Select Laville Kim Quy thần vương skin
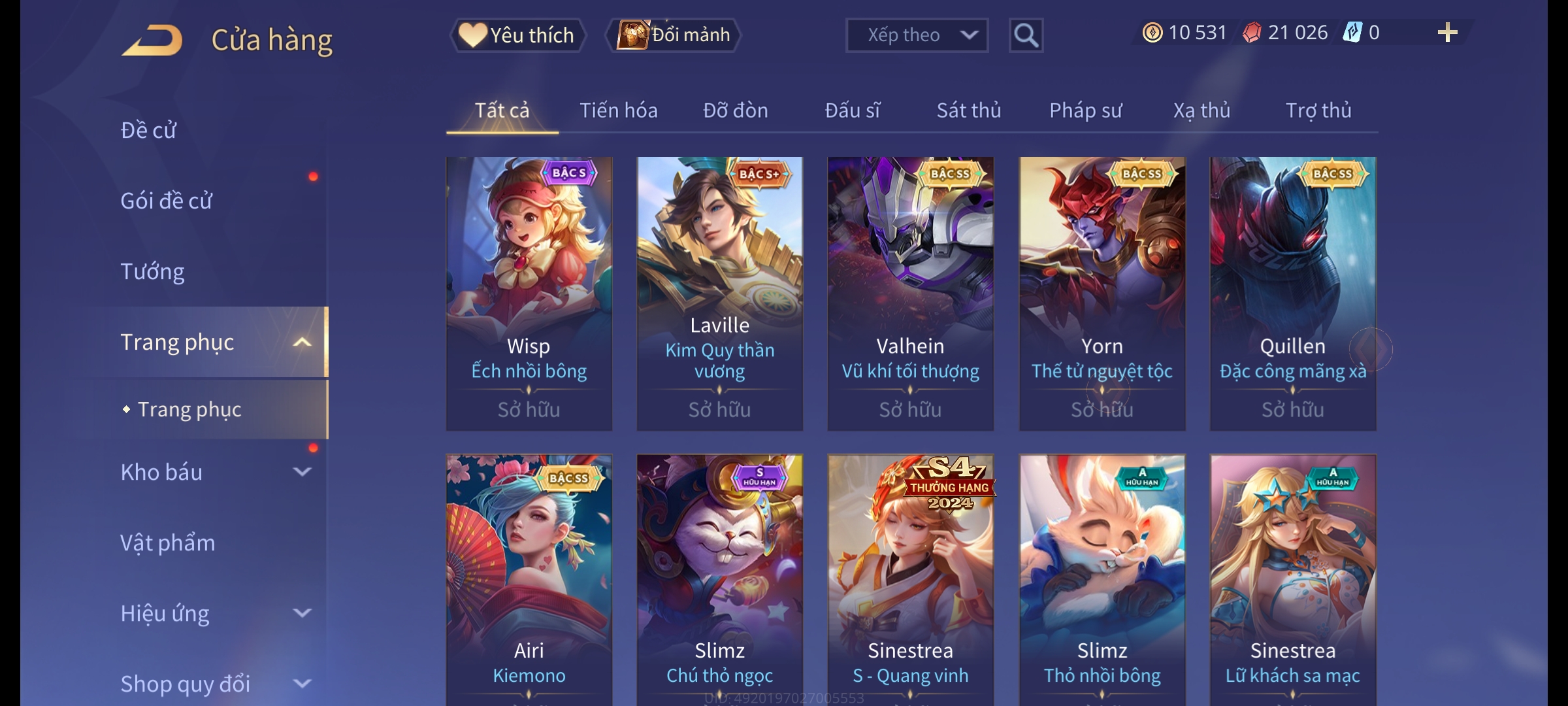 [x=719, y=294]
